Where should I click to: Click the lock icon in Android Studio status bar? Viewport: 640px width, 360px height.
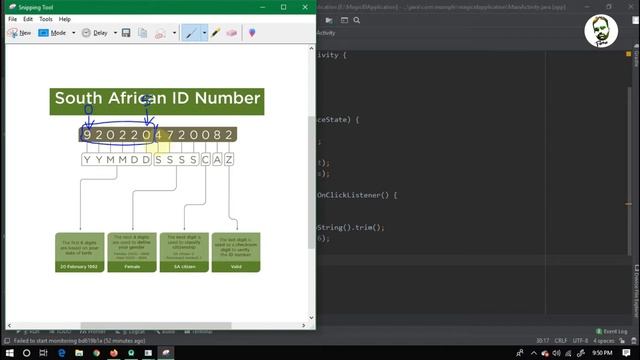pos(622,340)
